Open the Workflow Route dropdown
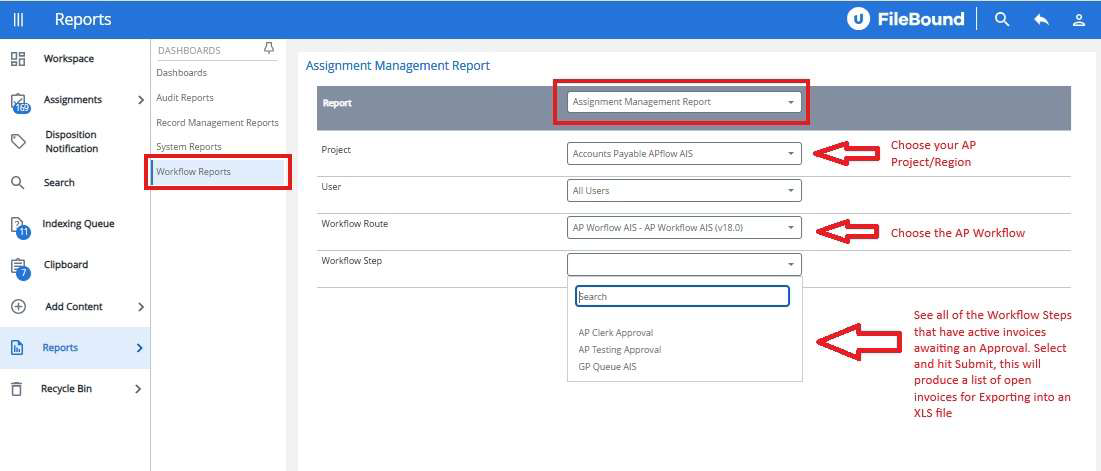 click(684, 227)
